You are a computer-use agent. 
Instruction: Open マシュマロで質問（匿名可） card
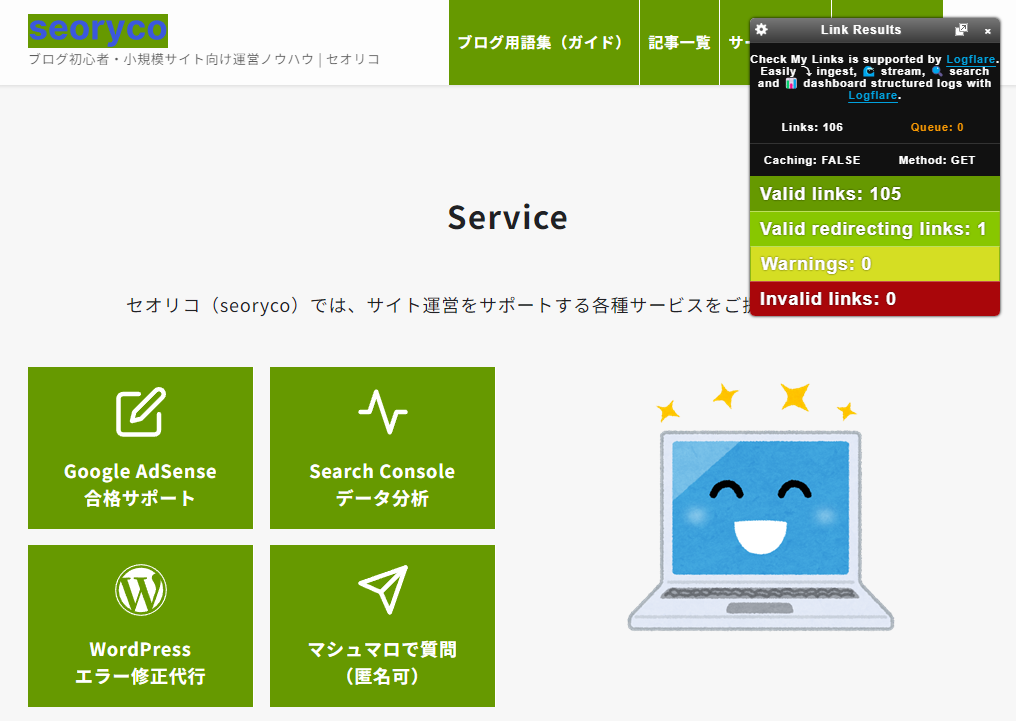pos(382,626)
